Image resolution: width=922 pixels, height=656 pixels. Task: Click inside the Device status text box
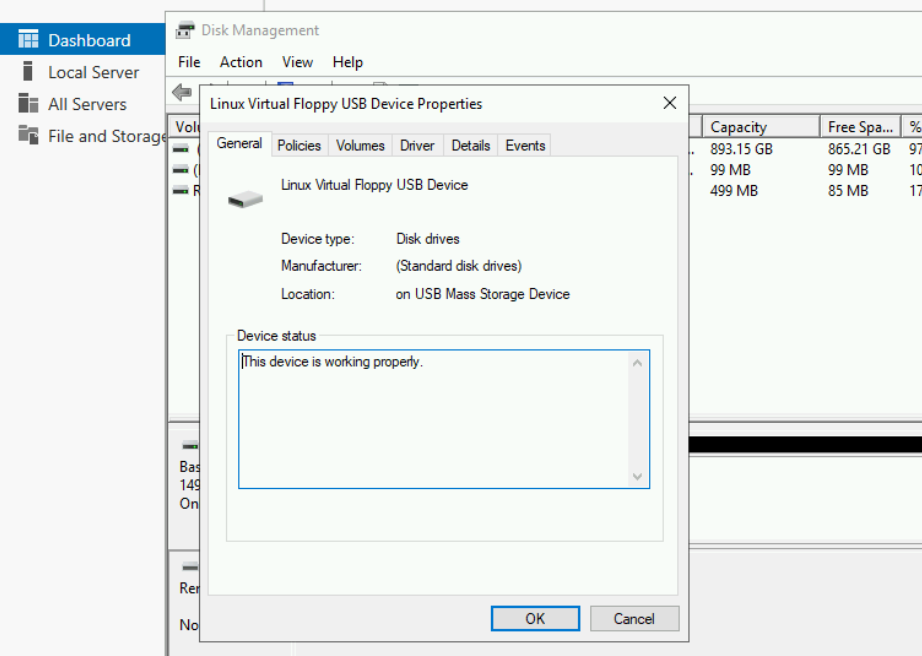tap(444, 419)
